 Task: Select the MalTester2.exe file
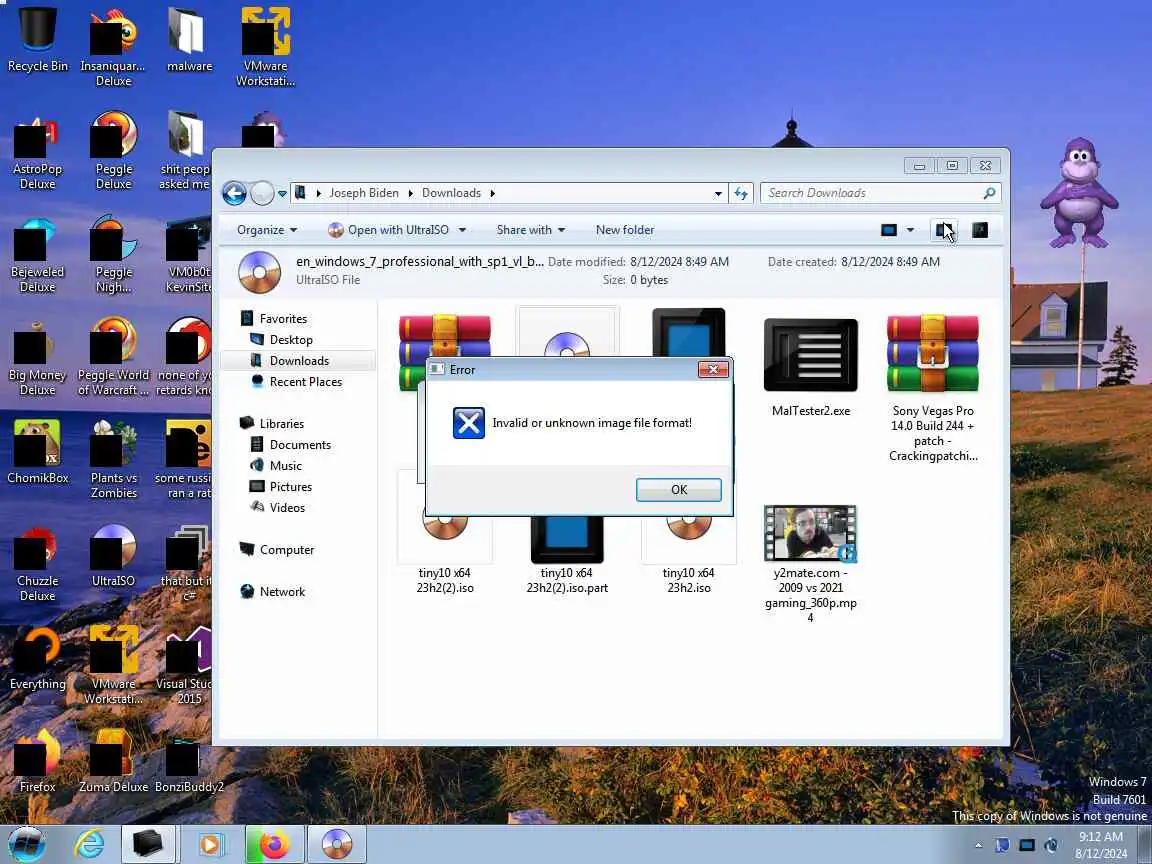810,367
